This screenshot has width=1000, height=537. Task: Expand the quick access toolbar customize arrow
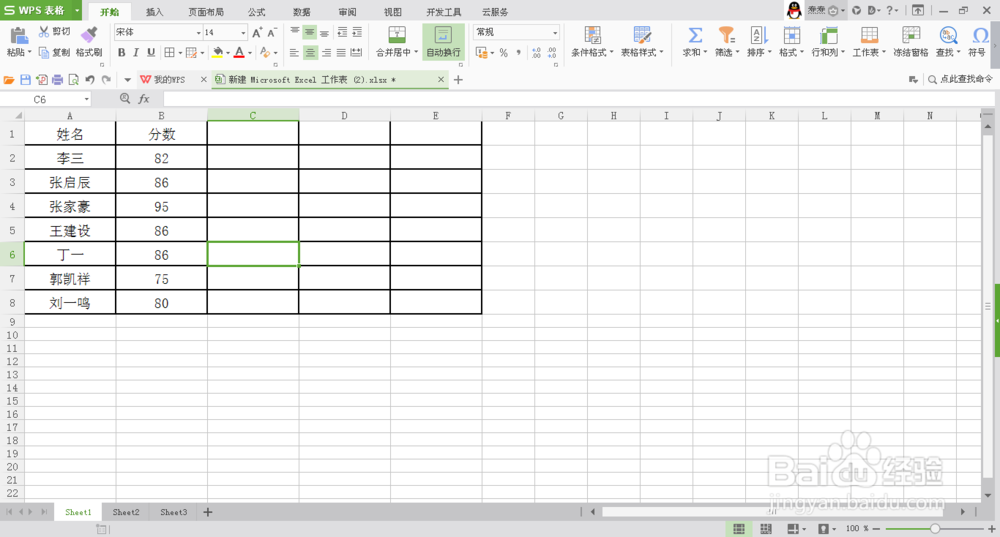(x=127, y=80)
